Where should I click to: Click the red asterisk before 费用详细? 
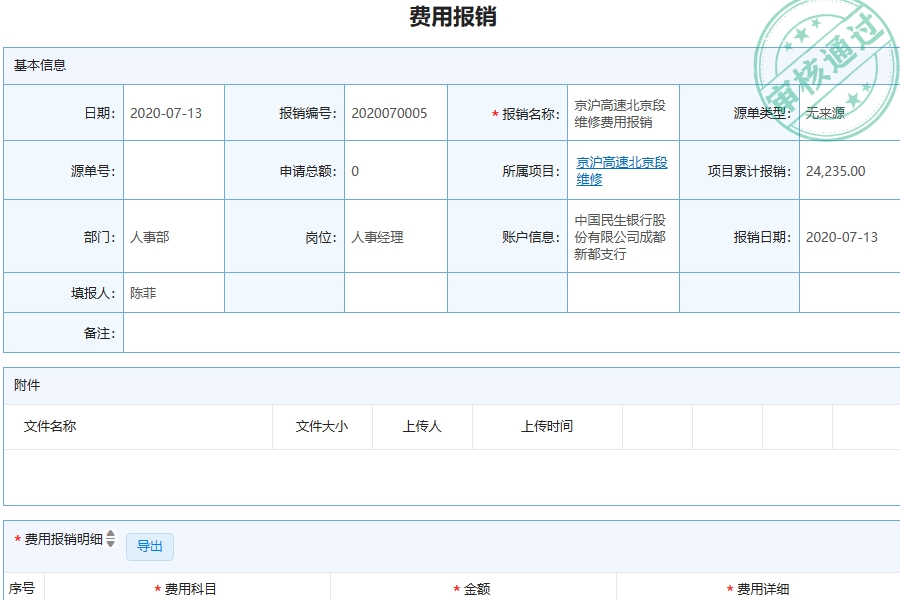click(x=729, y=588)
